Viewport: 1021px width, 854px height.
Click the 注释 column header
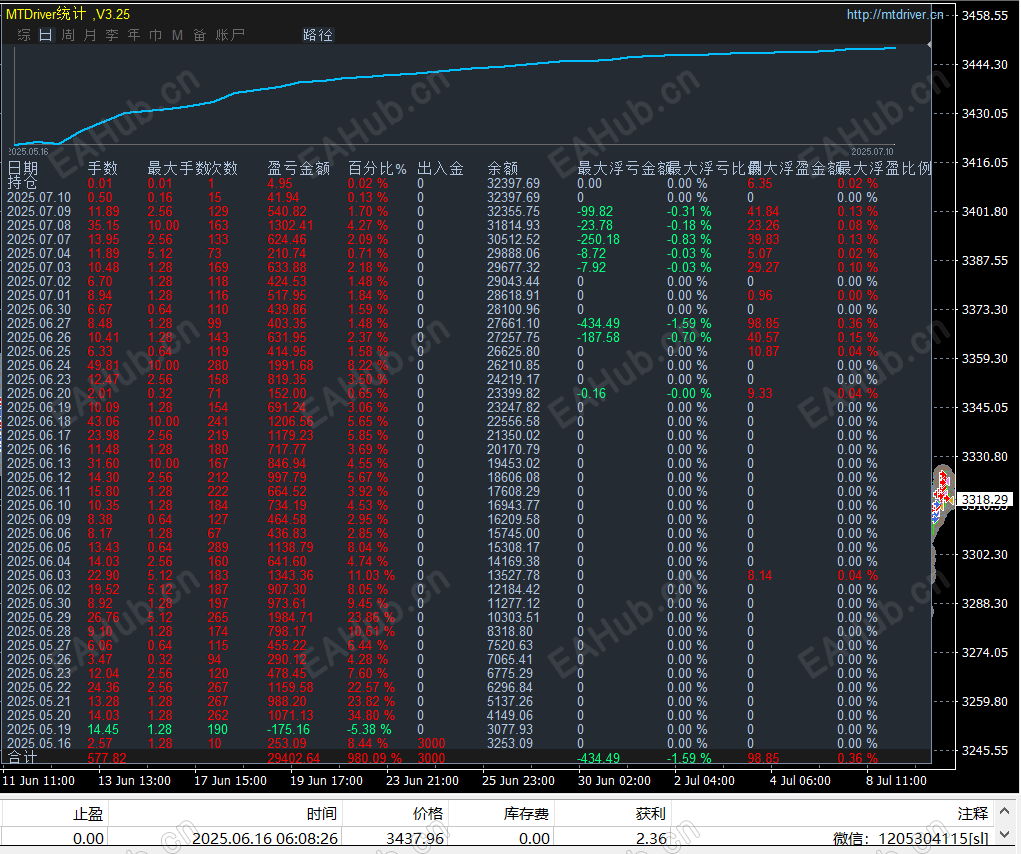[x=973, y=814]
